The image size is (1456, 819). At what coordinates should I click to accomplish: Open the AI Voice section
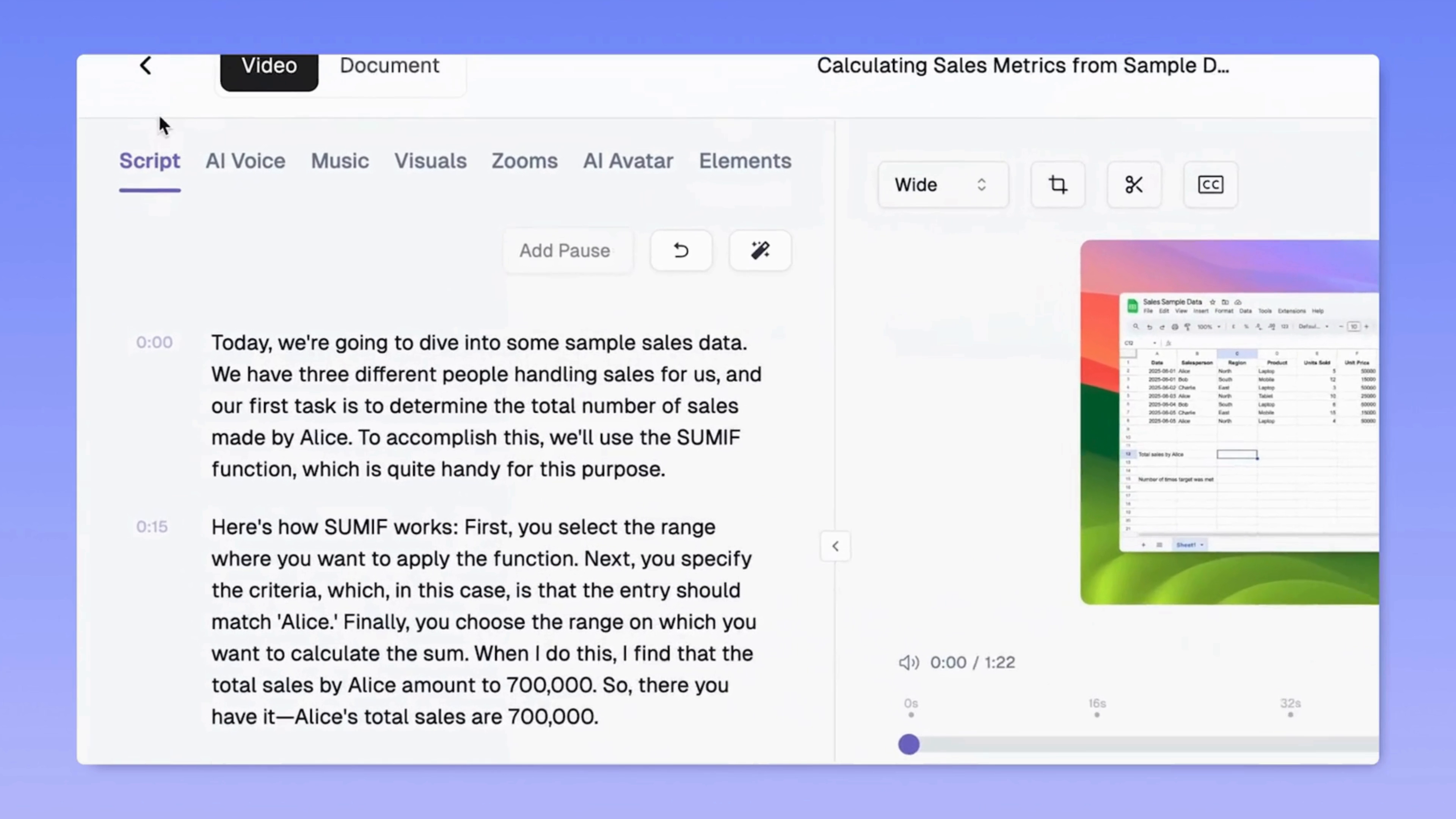click(245, 161)
